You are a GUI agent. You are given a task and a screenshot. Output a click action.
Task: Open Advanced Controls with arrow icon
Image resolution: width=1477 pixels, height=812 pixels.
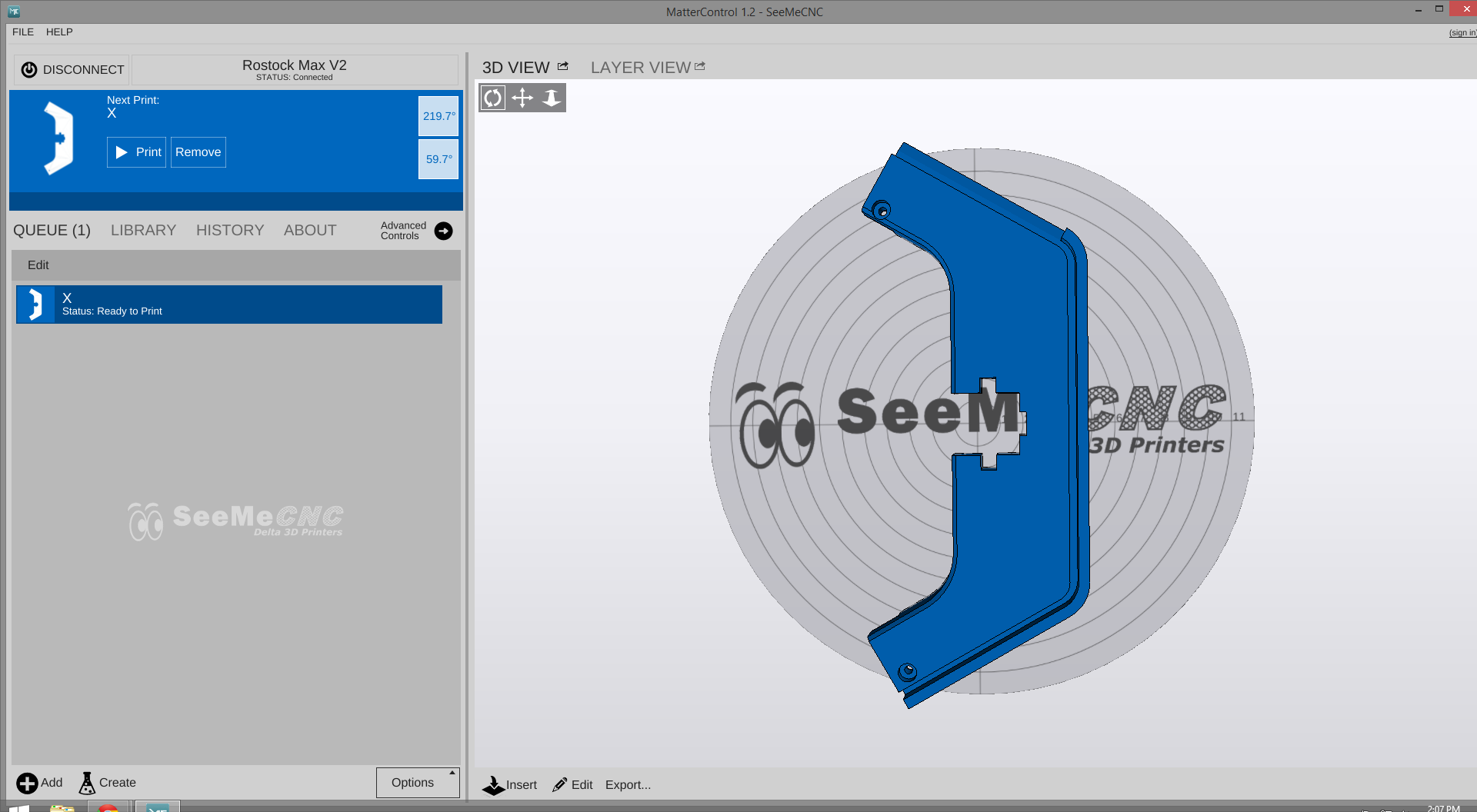443,231
